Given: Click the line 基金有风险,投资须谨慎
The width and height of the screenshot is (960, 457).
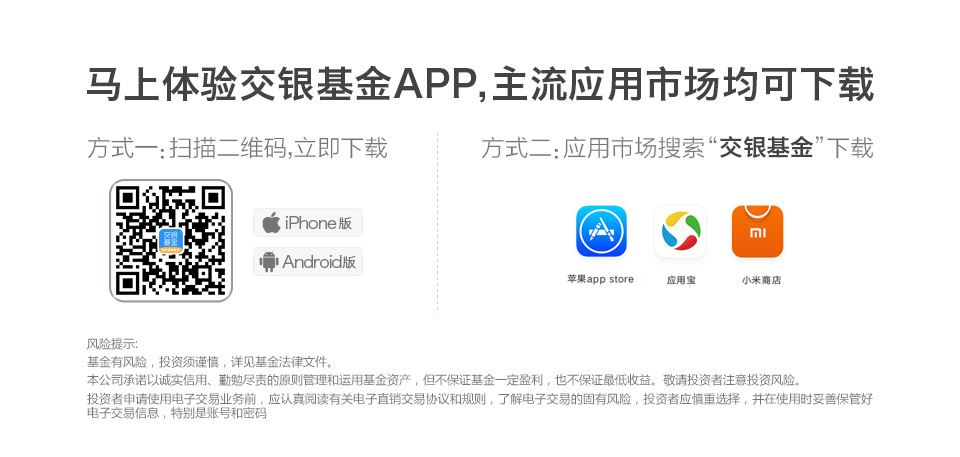Looking at the screenshot, I should [211, 362].
